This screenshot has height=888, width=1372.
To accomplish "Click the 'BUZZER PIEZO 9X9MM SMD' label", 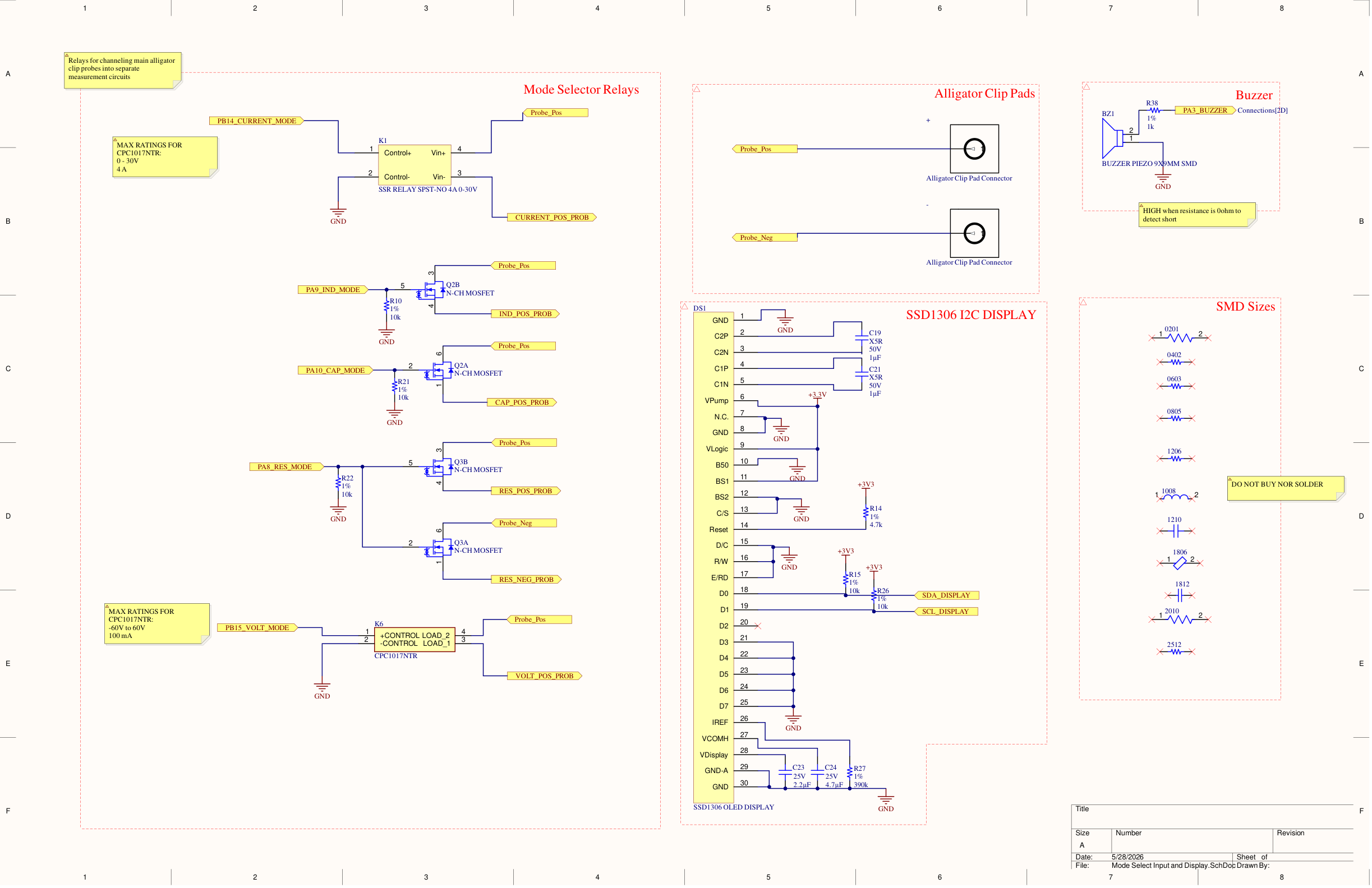I will tap(1149, 164).
